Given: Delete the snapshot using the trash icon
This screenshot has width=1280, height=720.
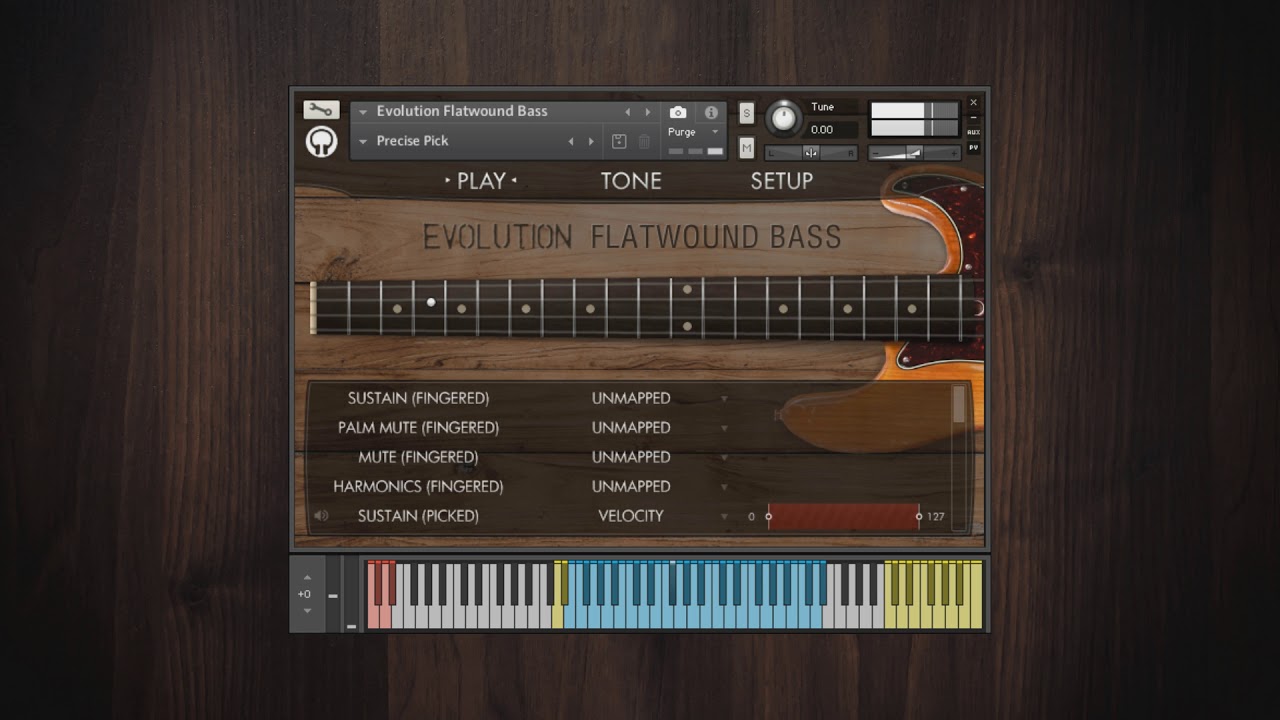Looking at the screenshot, I should (644, 141).
